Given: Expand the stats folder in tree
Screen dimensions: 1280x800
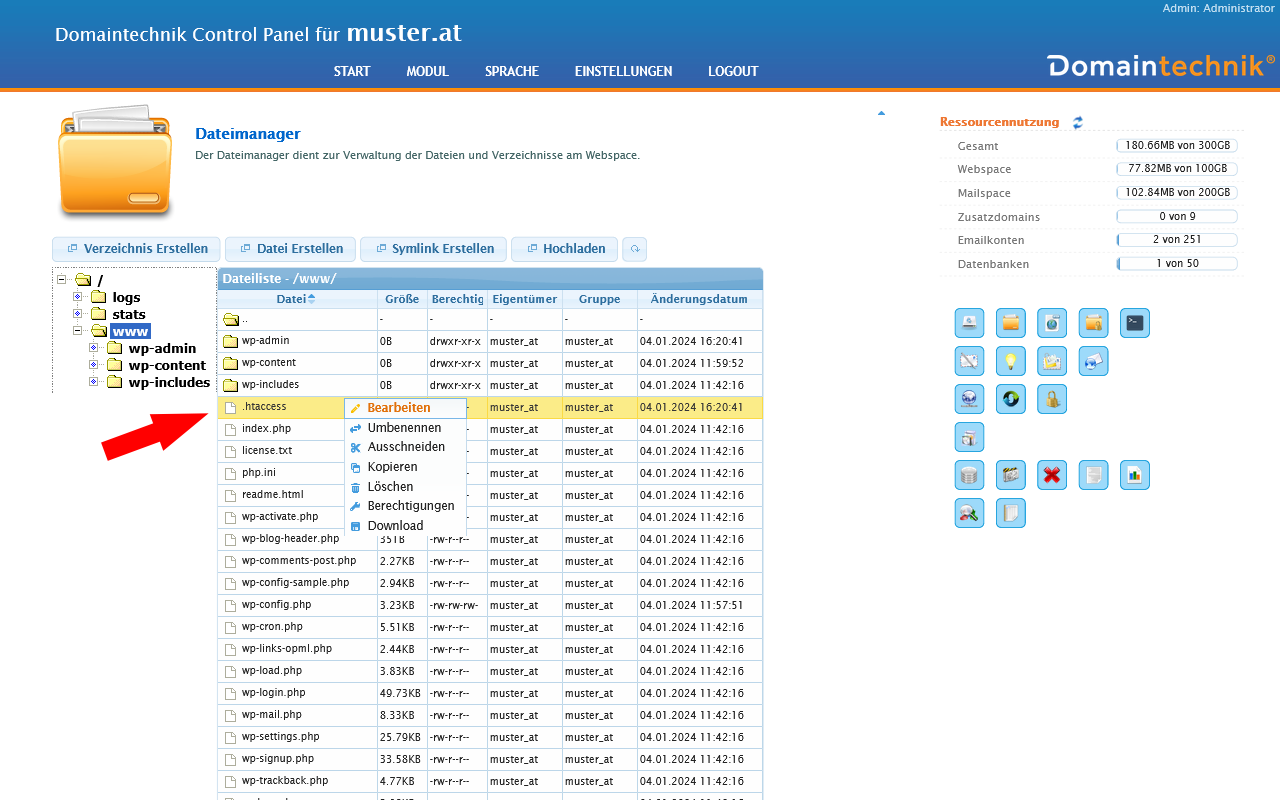Looking at the screenshot, I should (77, 314).
